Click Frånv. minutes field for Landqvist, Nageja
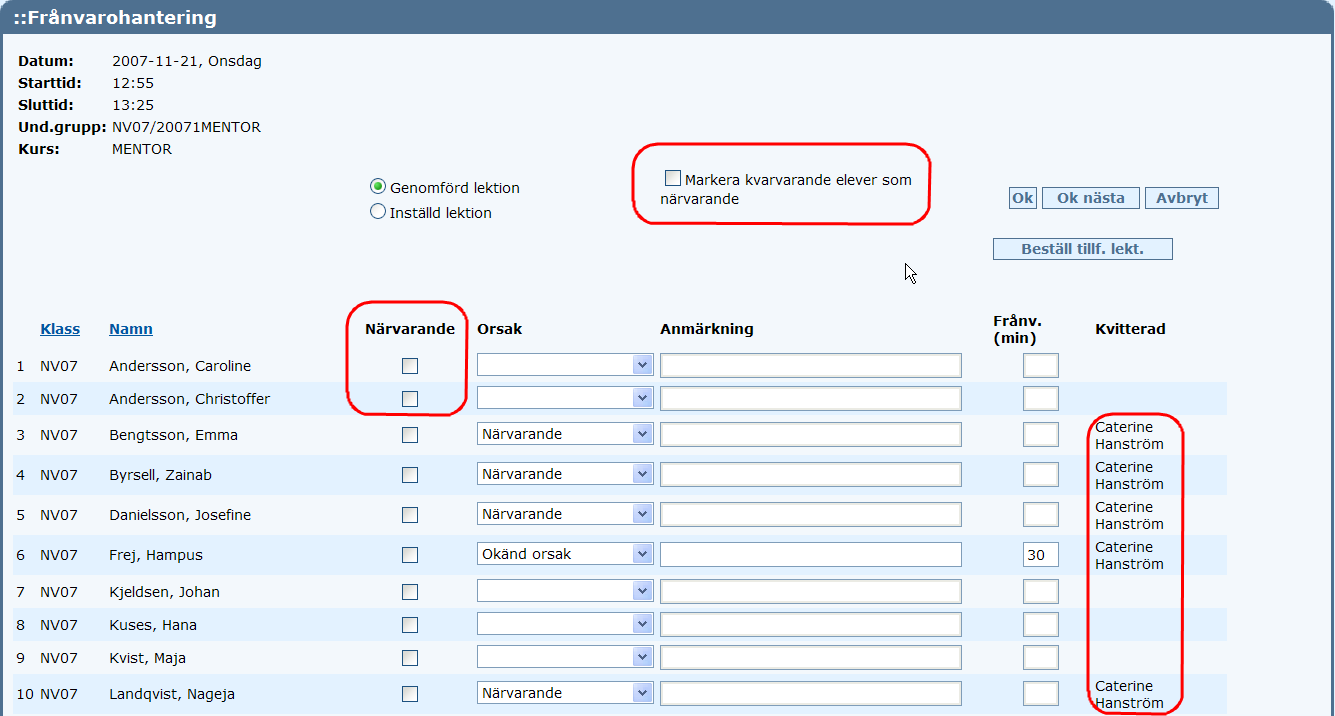This screenshot has height=716, width=1335. point(1041,693)
